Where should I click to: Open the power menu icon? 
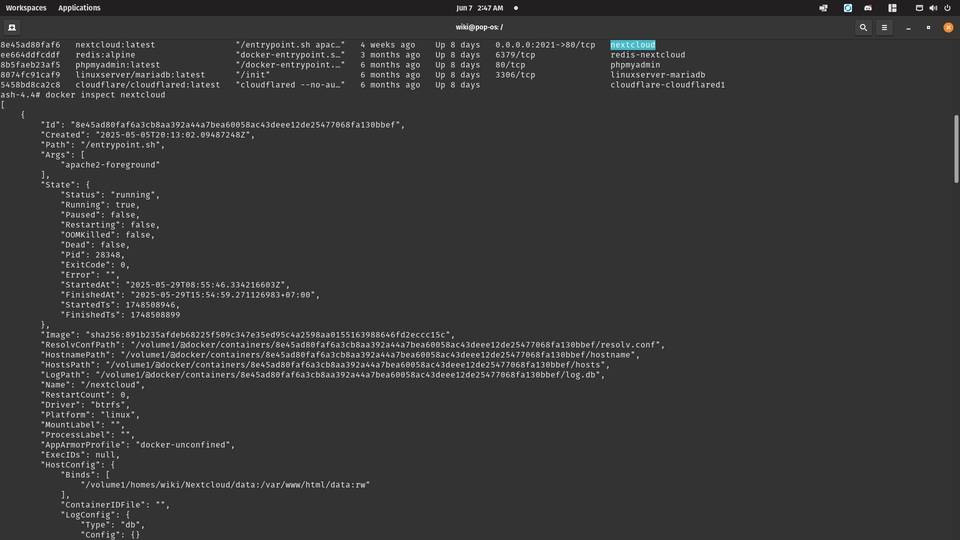pos(947,8)
